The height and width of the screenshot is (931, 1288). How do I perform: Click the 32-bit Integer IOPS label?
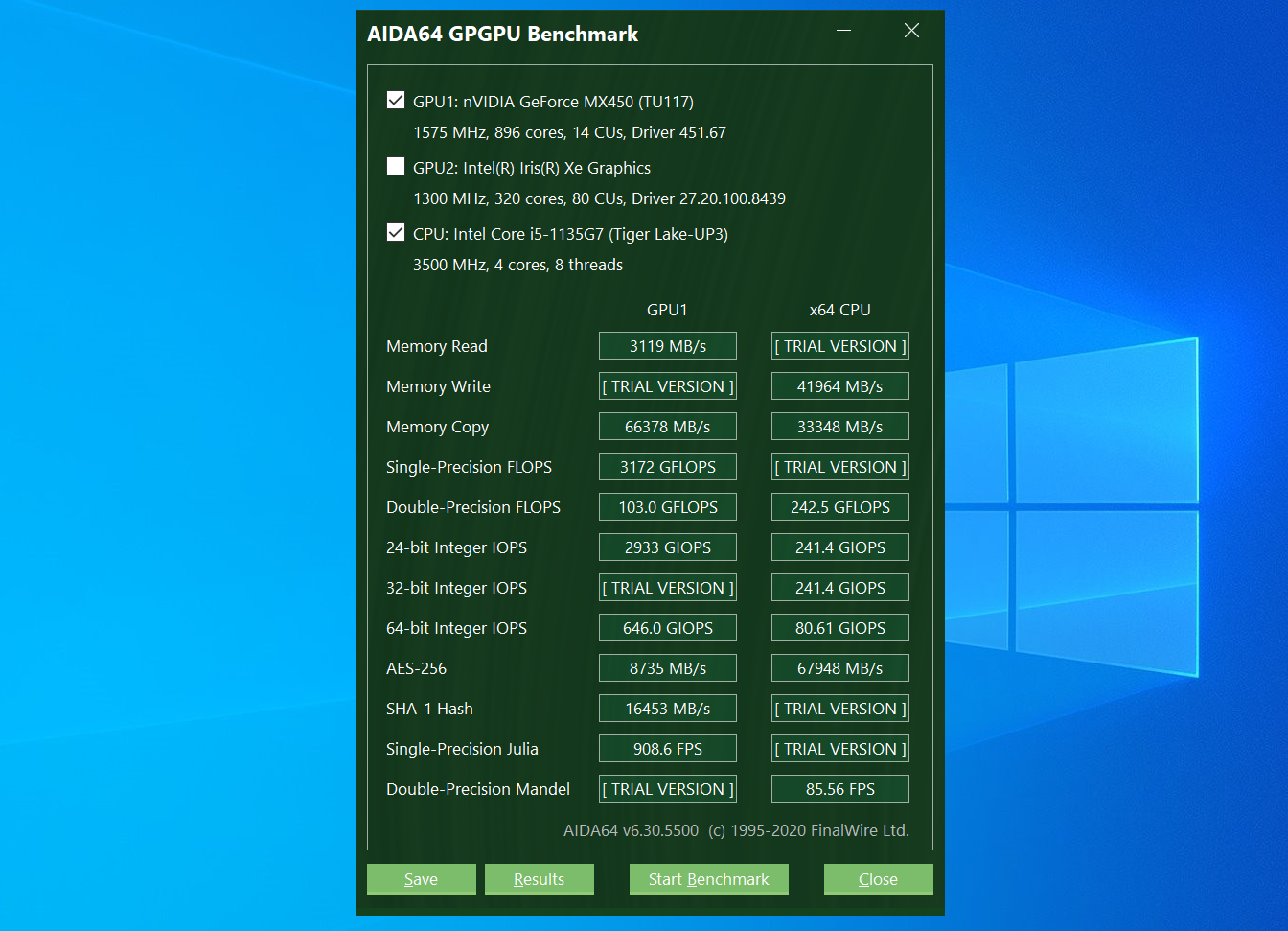pos(456,588)
